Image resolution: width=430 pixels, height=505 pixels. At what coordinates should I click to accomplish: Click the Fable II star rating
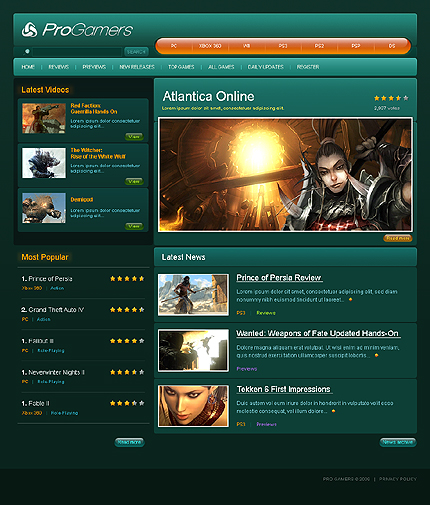(x=127, y=403)
